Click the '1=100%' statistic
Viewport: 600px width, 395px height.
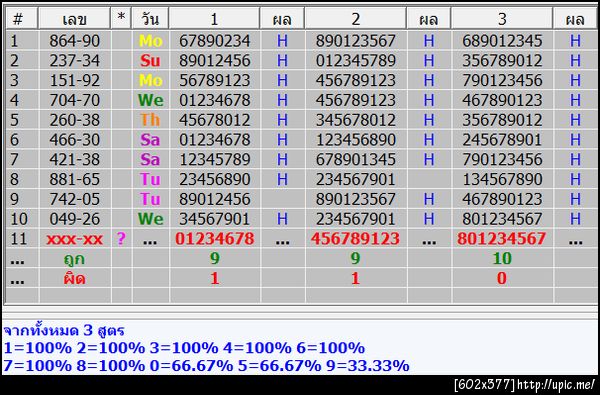(x=38, y=348)
